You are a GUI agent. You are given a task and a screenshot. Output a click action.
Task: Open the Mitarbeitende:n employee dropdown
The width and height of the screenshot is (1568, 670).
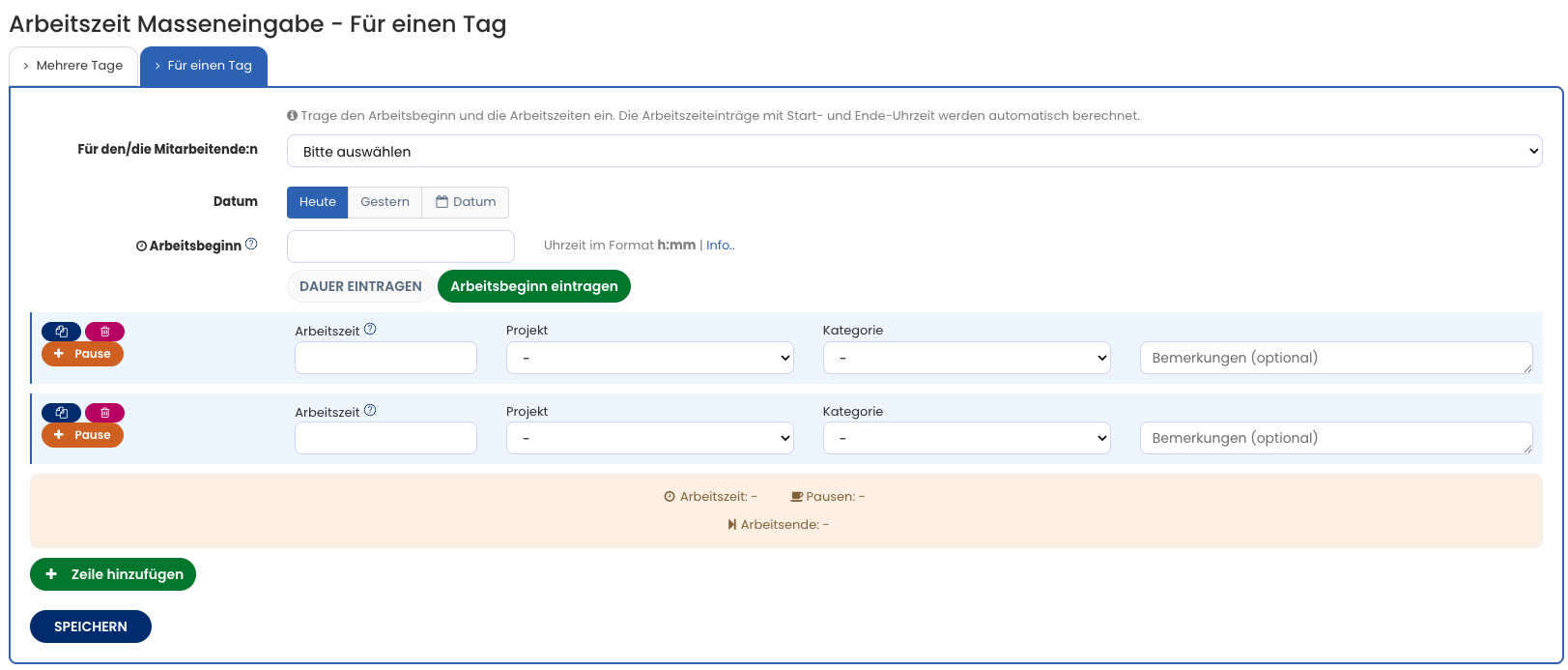[913, 152]
